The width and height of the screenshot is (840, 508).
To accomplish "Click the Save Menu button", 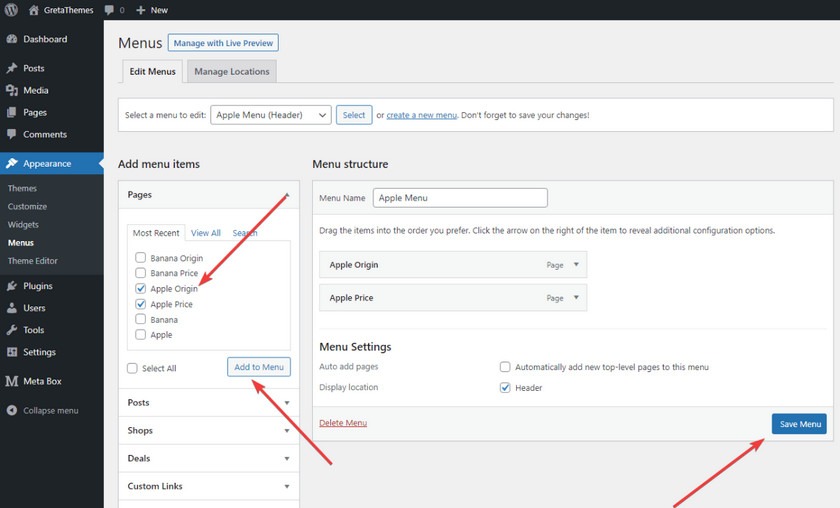I will (799, 424).
